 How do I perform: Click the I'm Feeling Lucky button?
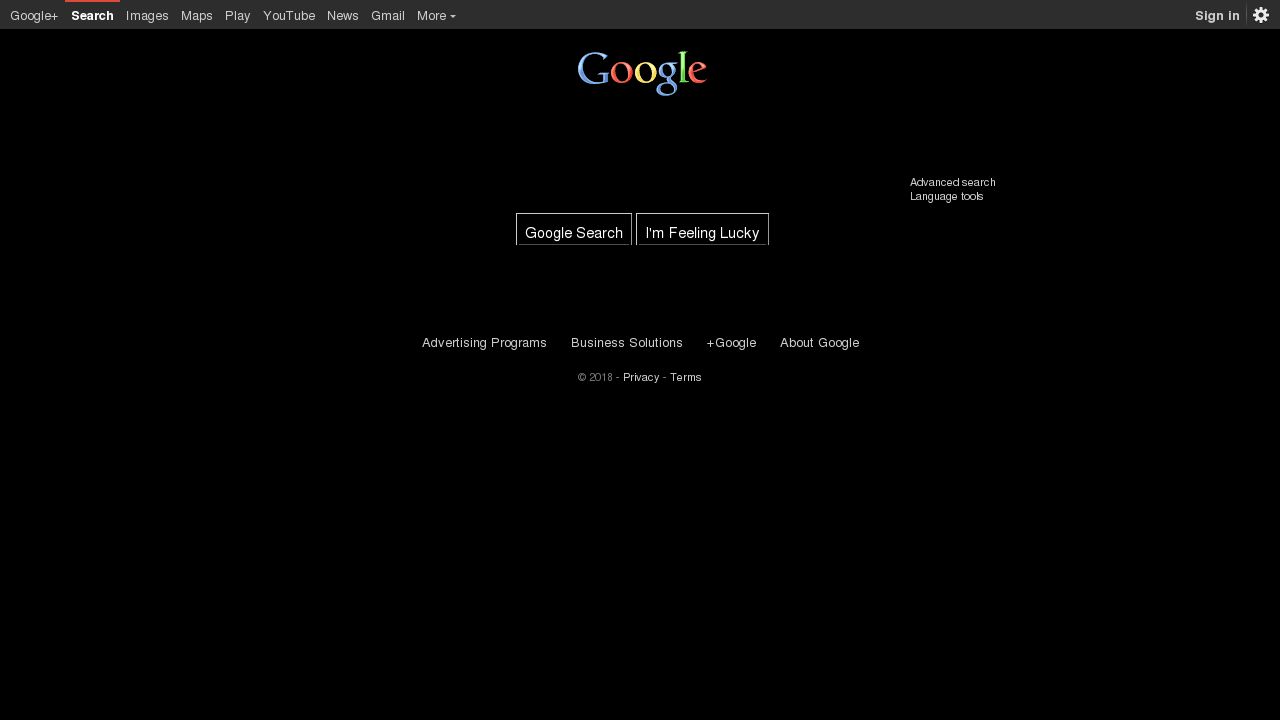click(702, 231)
